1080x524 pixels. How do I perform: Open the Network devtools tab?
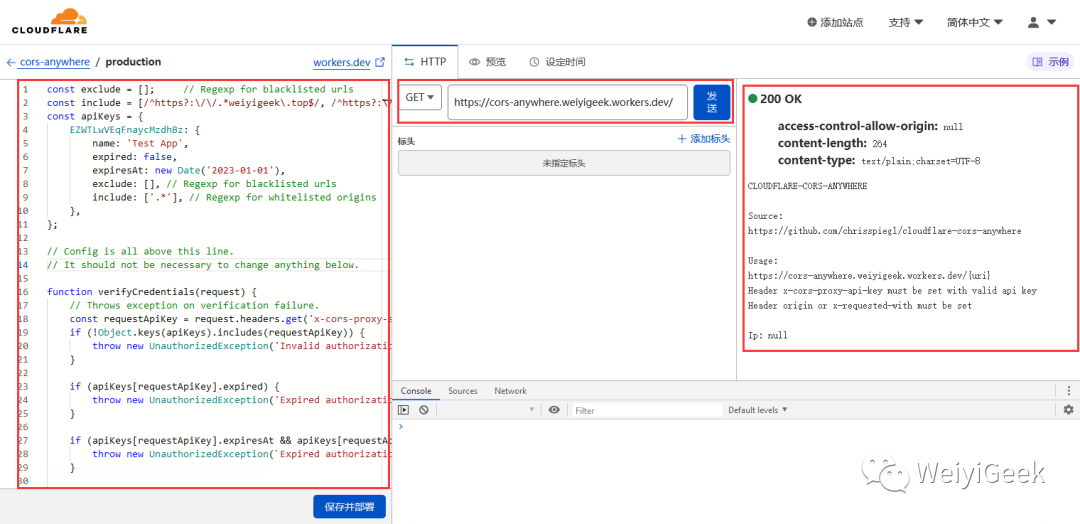click(510, 390)
